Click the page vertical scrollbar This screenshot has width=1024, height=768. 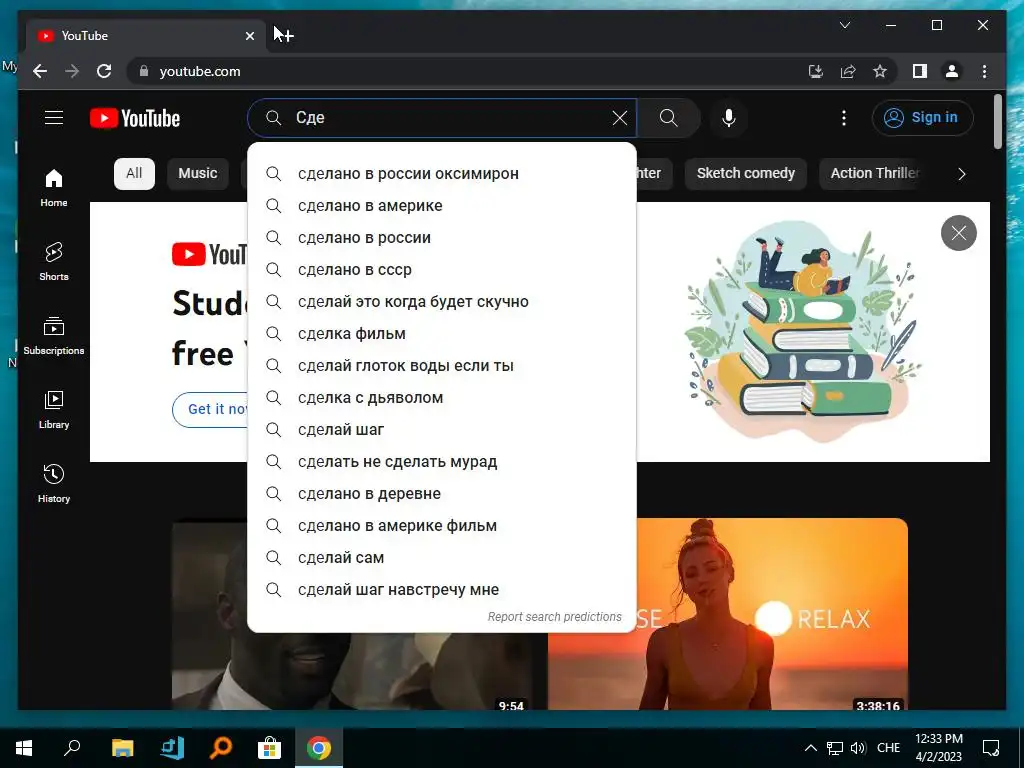tap(997, 121)
